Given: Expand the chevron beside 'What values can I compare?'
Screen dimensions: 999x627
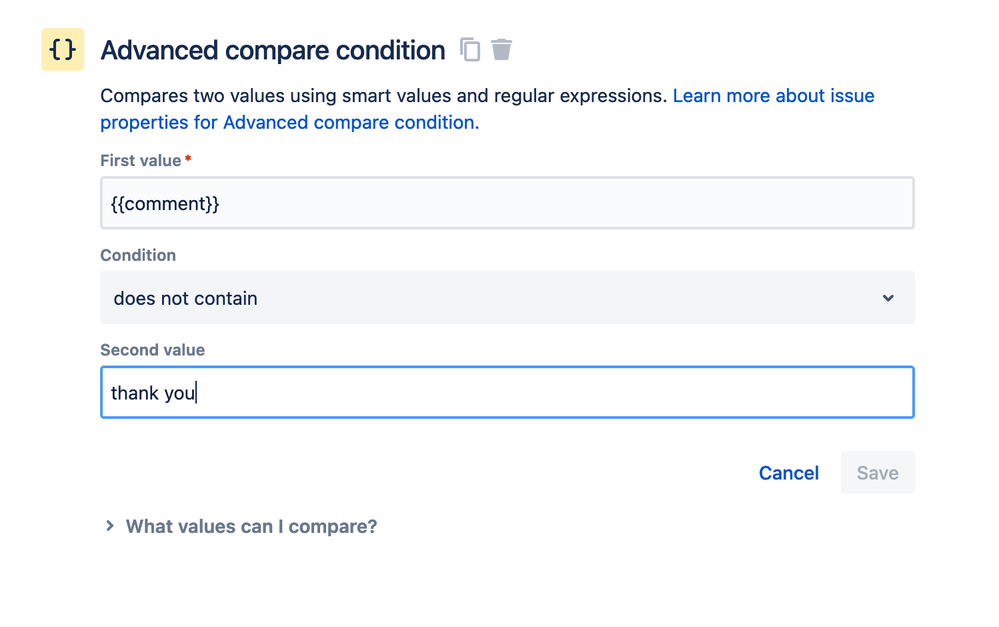Looking at the screenshot, I should (x=110, y=526).
